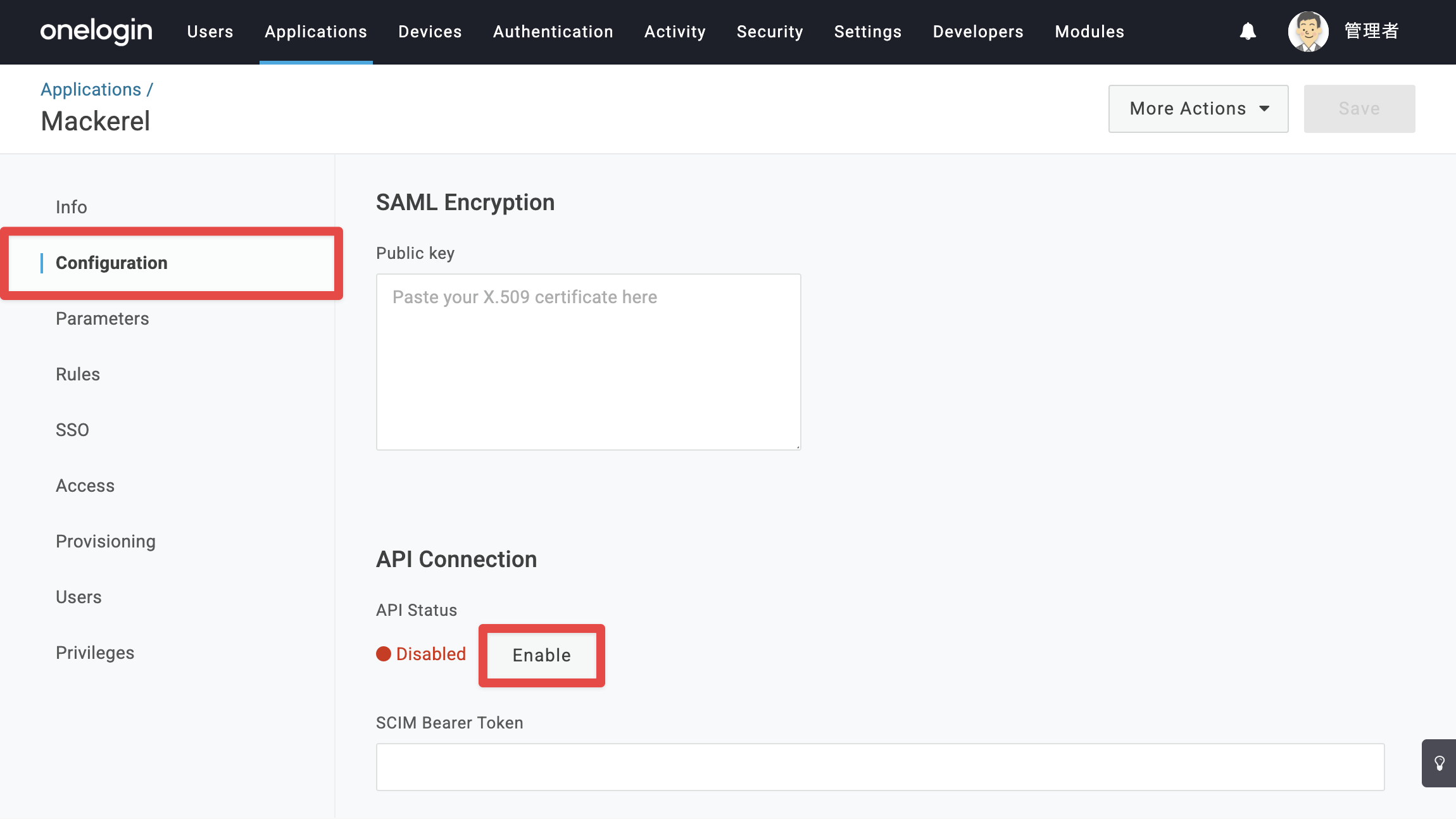Image resolution: width=1456 pixels, height=819 pixels.
Task: Enable the API connection
Action: tap(542, 655)
